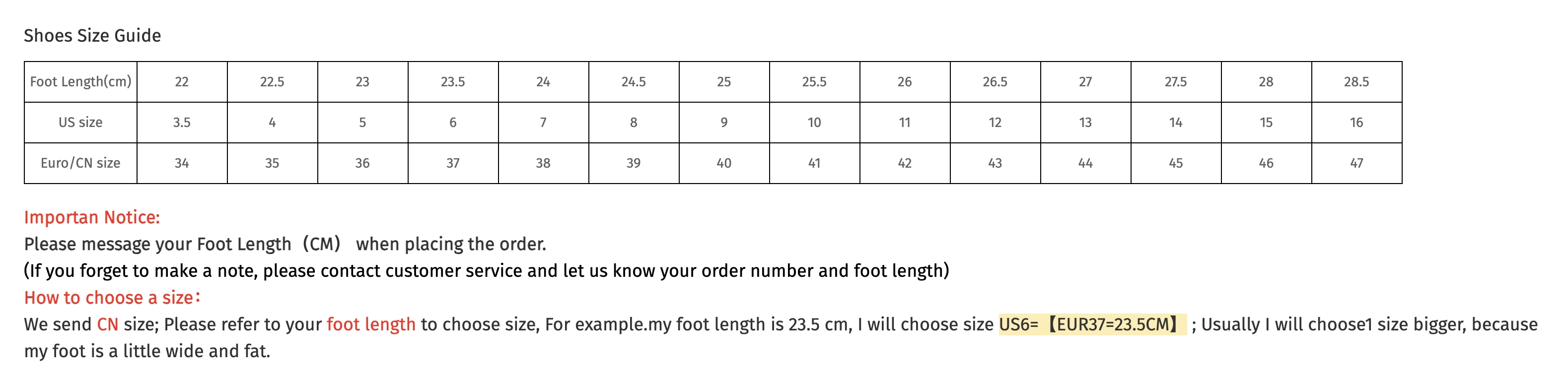This screenshot has width=1568, height=382.
Task: Pick the foot length 28.5 cell
Action: click(1356, 81)
